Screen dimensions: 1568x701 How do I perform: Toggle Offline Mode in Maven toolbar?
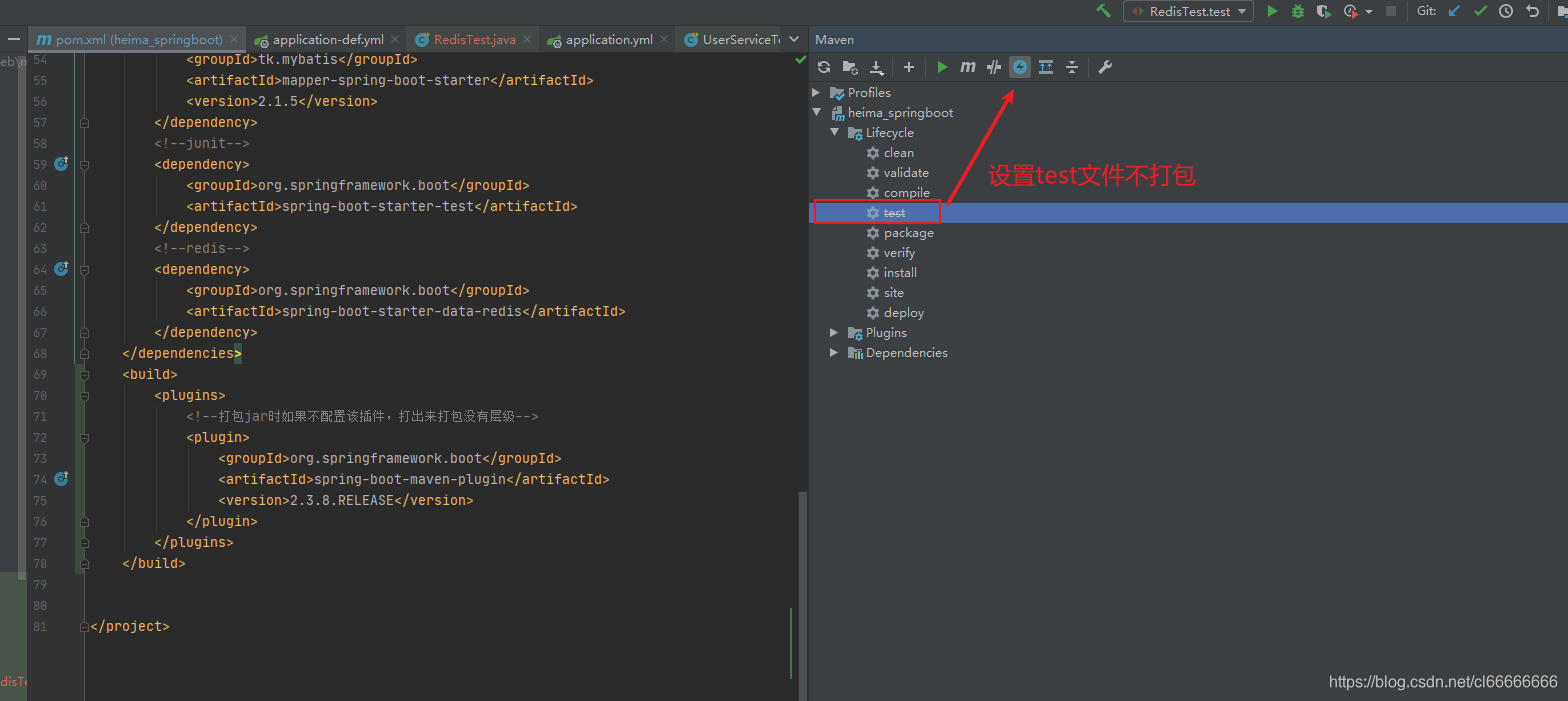pyautogui.click(x=994, y=67)
